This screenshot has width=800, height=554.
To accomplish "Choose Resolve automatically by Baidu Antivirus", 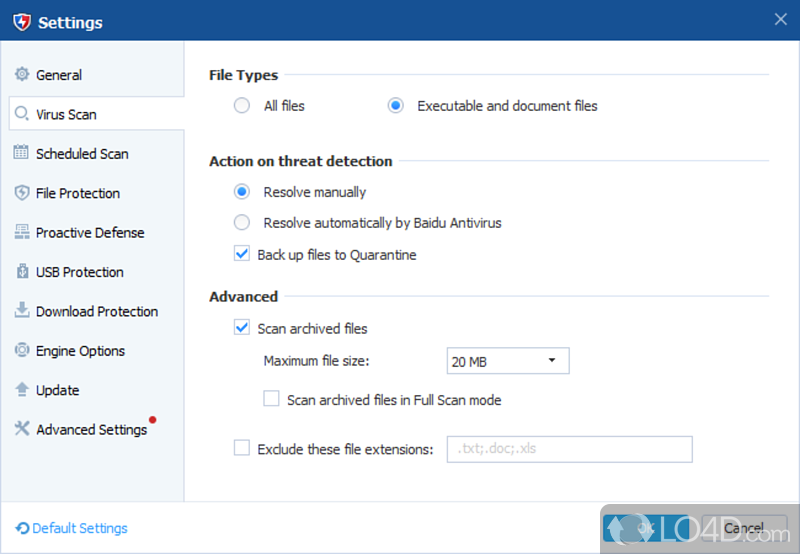I will (x=242, y=223).
